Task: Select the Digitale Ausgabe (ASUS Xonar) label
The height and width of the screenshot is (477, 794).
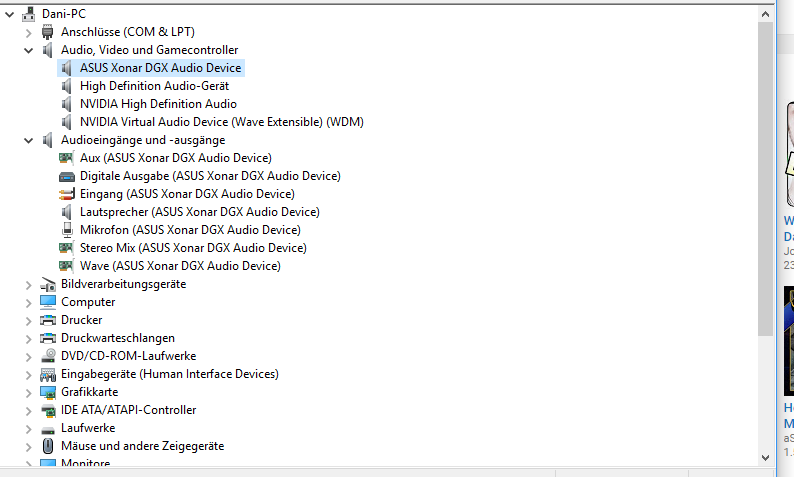Action: (x=210, y=176)
